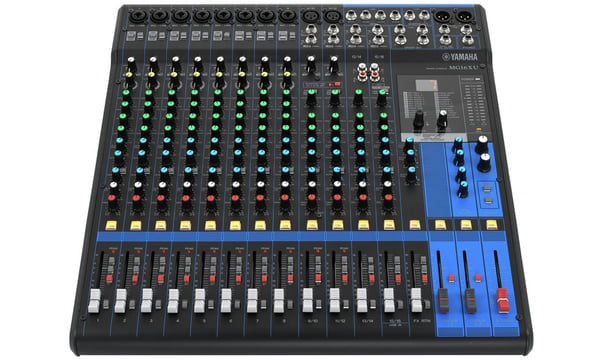Screen dimensions: 600x360
Task: Toggle yellow ON button for channel 8
Action: pos(285,225)
